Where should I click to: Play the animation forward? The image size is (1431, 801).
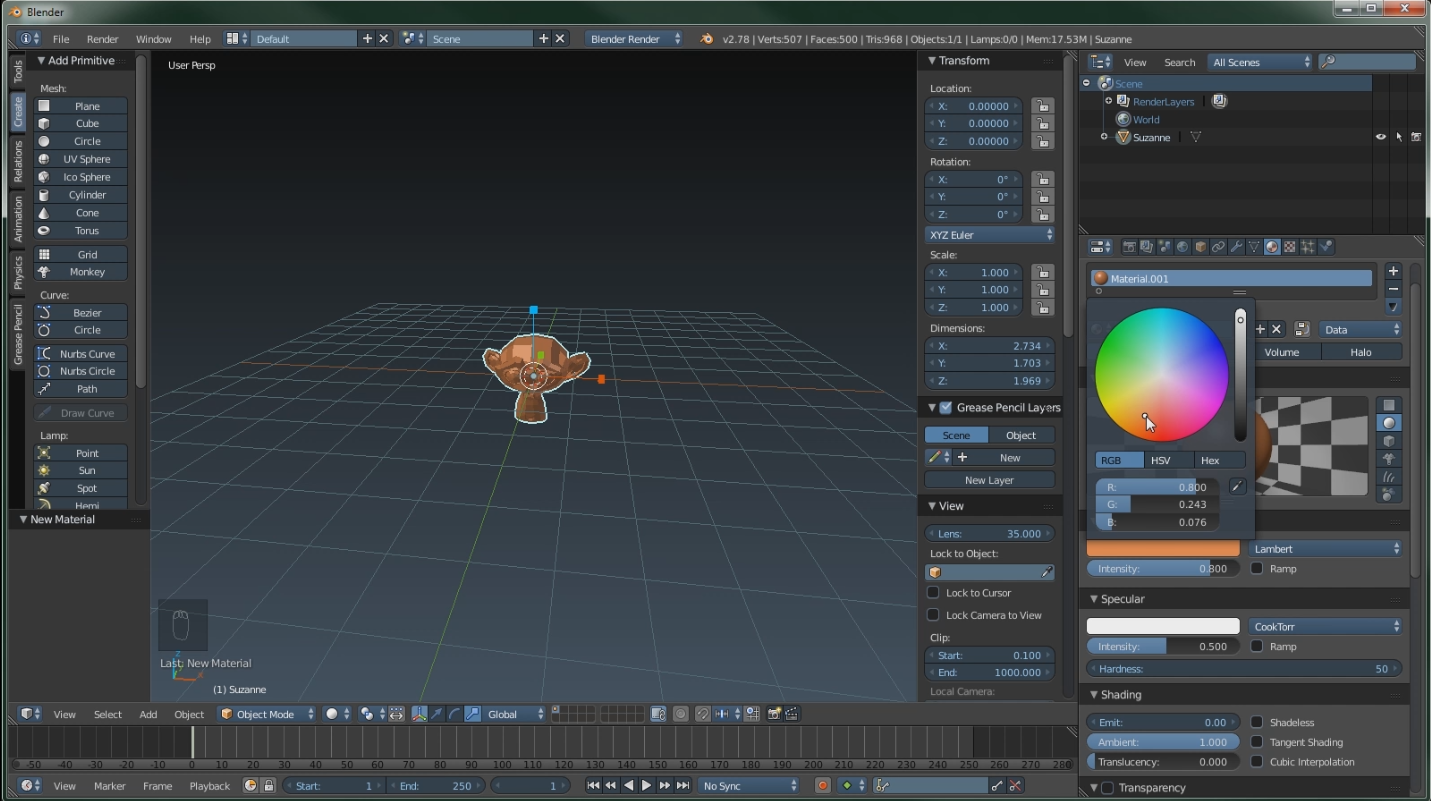[647, 786]
